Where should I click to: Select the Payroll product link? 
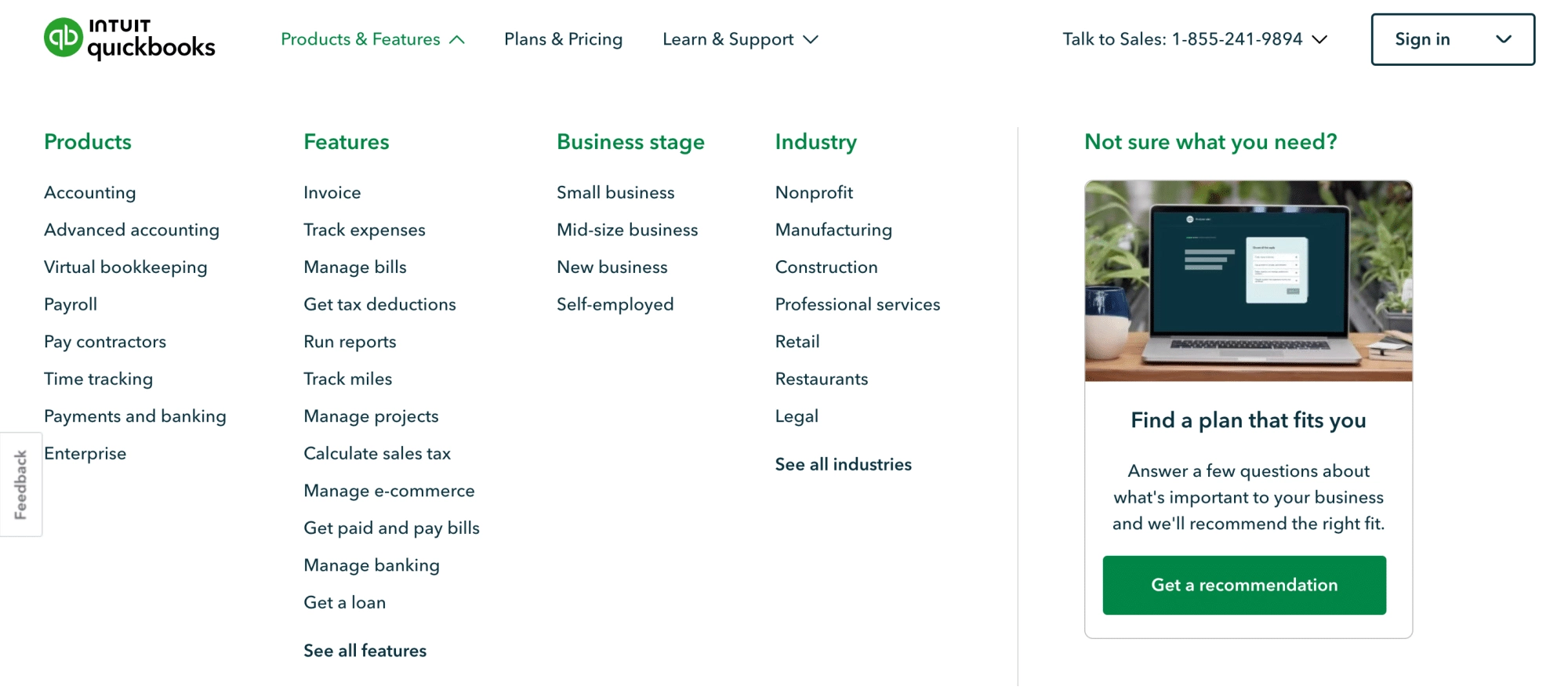coord(71,304)
